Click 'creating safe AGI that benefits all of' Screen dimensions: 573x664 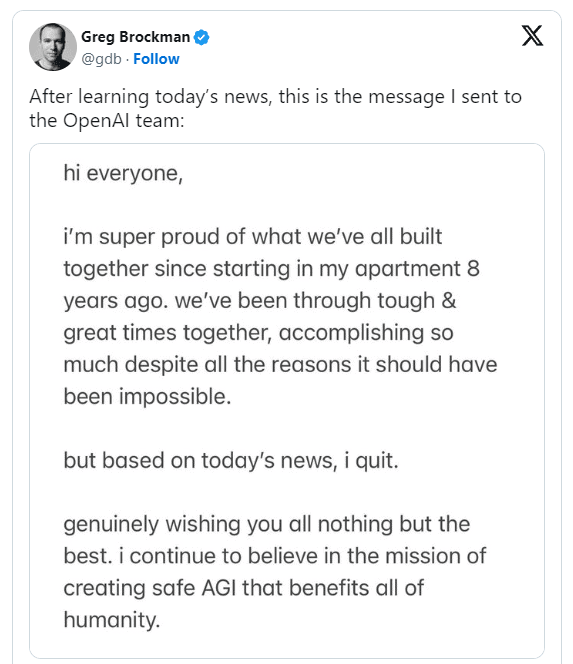click(244, 589)
